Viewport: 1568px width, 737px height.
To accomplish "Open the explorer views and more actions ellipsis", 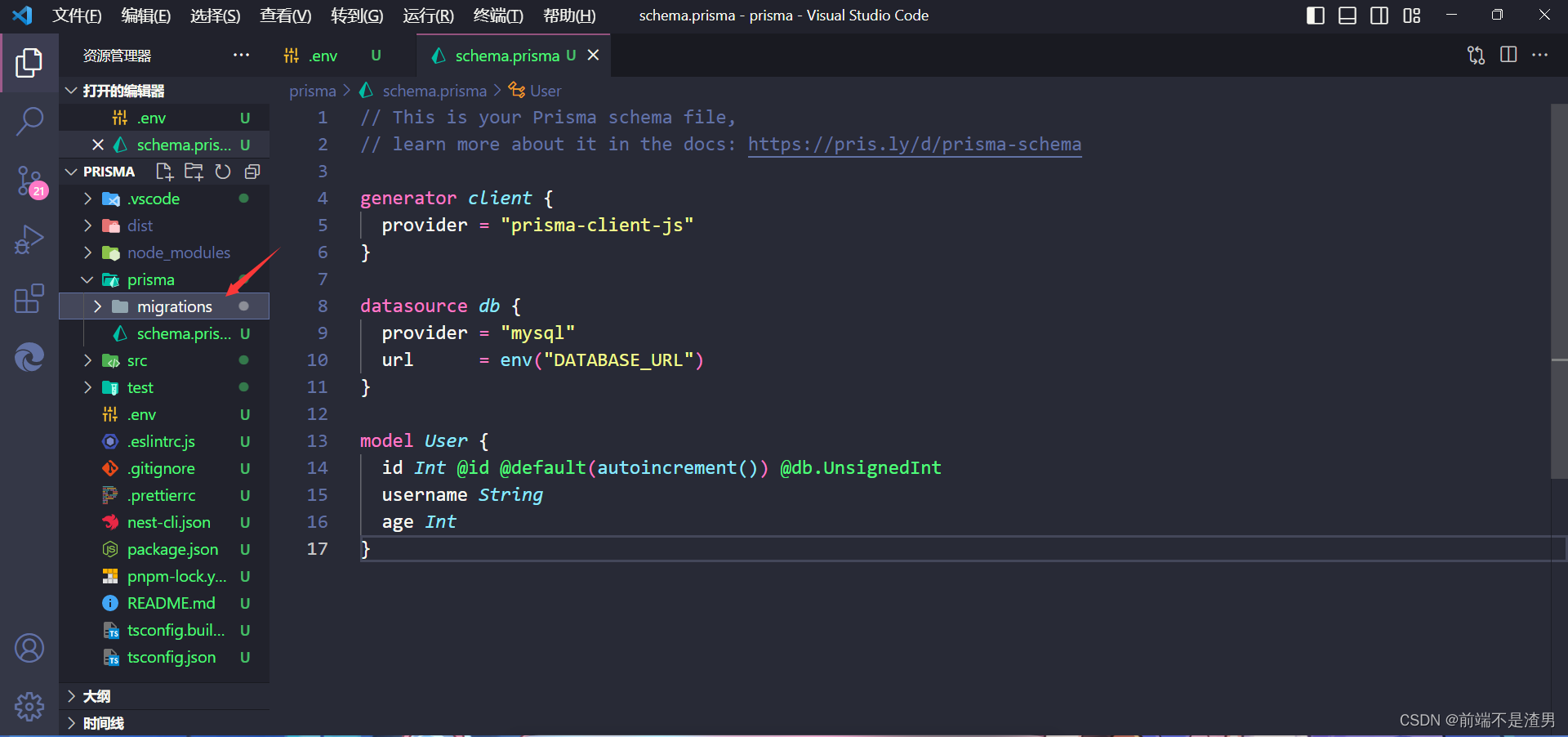I will (x=241, y=56).
